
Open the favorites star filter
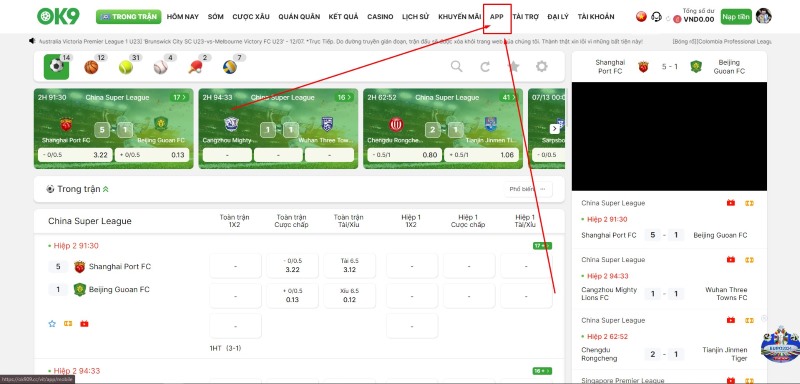tap(514, 66)
